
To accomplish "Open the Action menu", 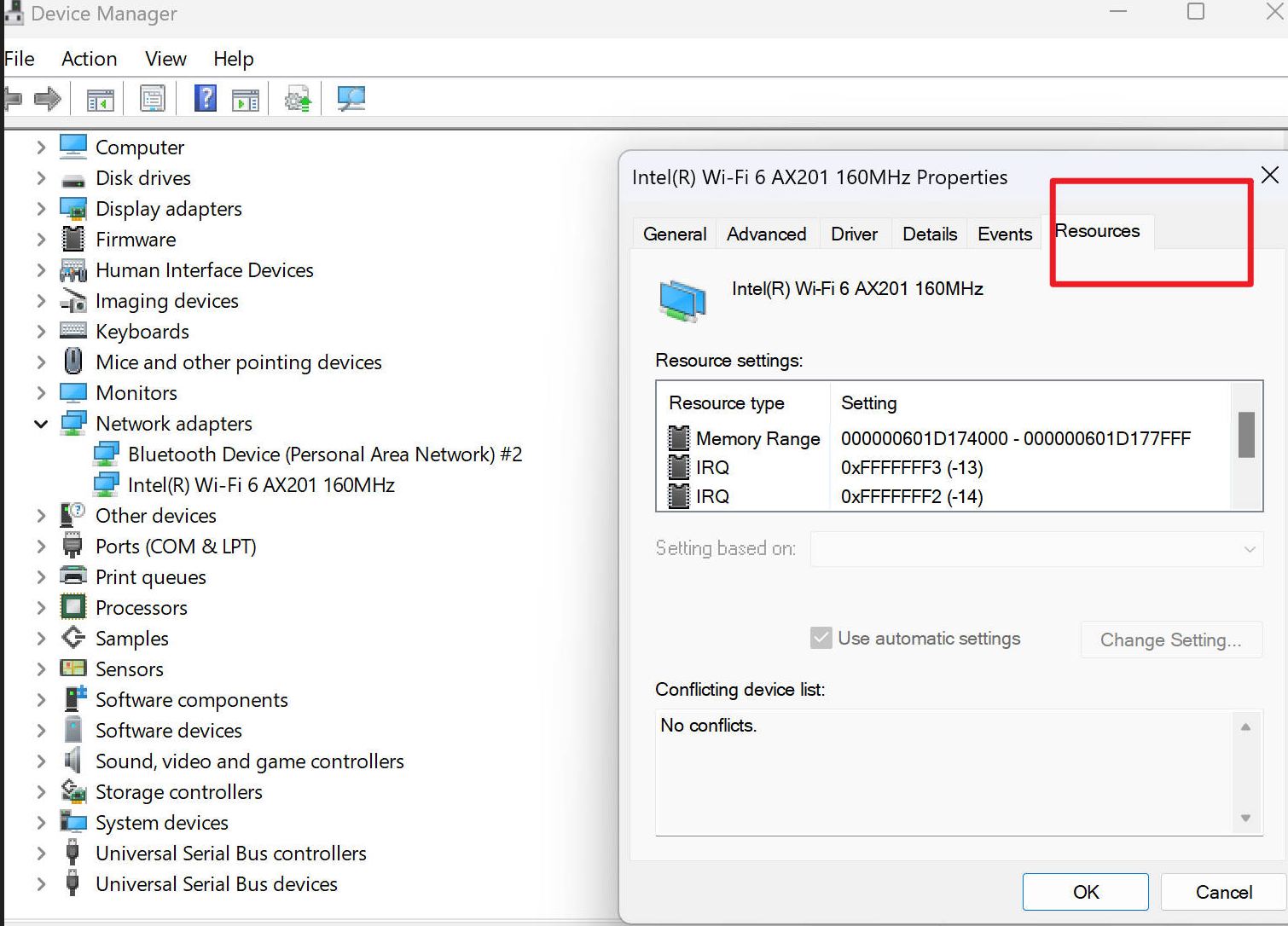I will (x=90, y=59).
